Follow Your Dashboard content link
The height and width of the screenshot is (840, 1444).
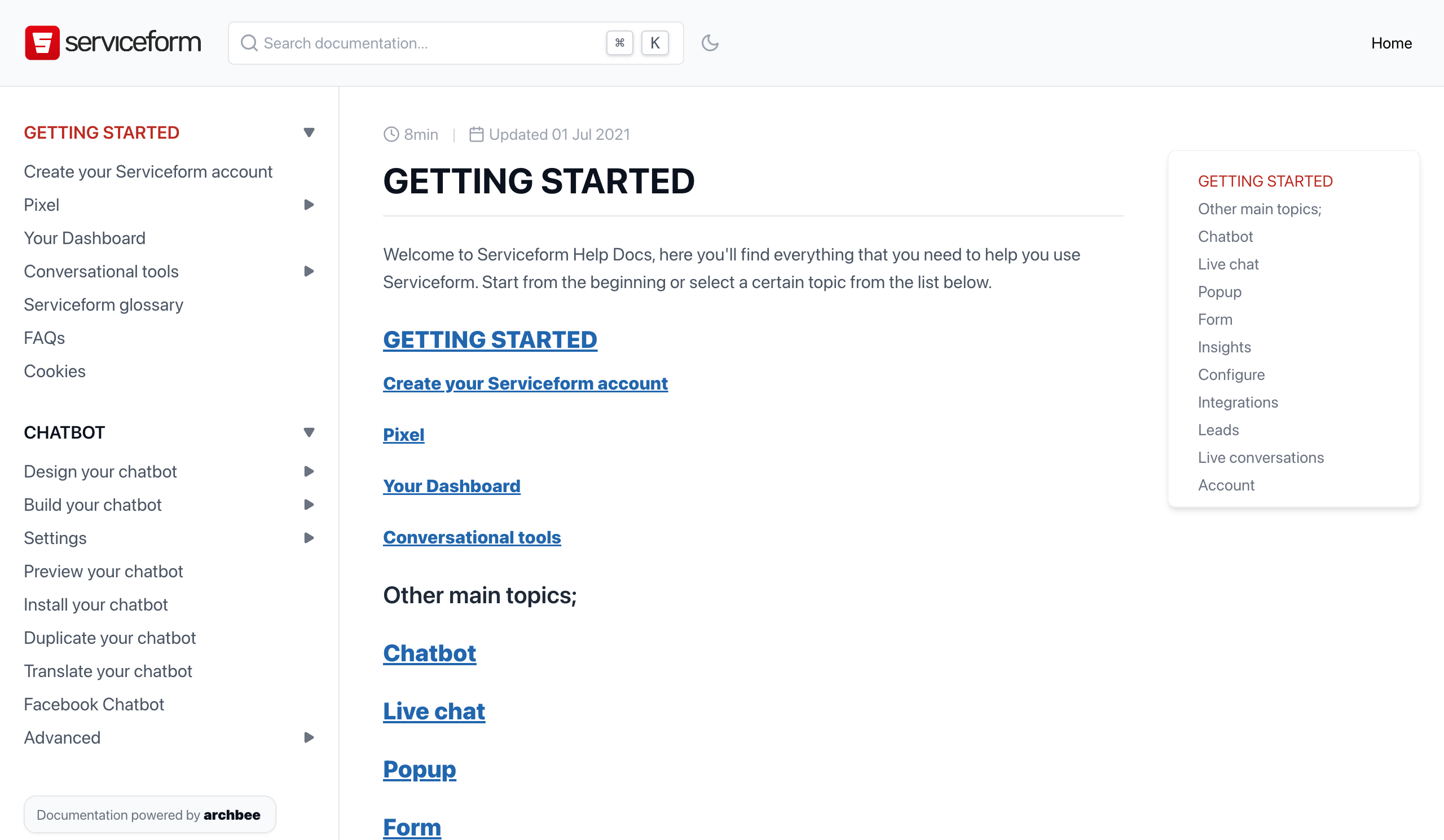pos(452,486)
